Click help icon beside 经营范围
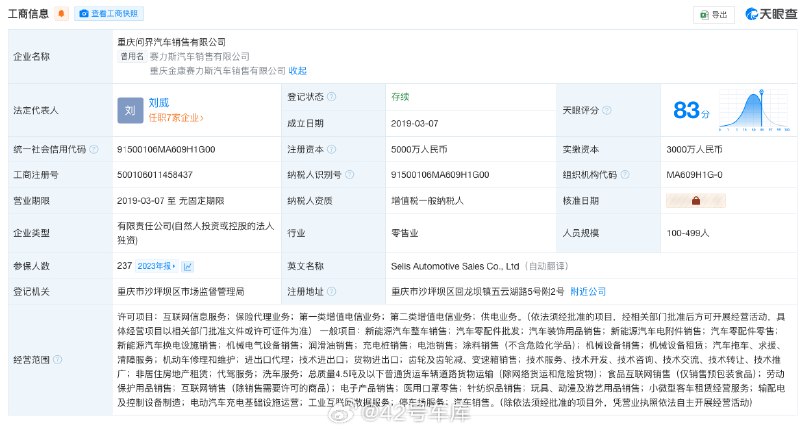Image resolution: width=800 pixels, height=431 pixels. tap(58, 360)
